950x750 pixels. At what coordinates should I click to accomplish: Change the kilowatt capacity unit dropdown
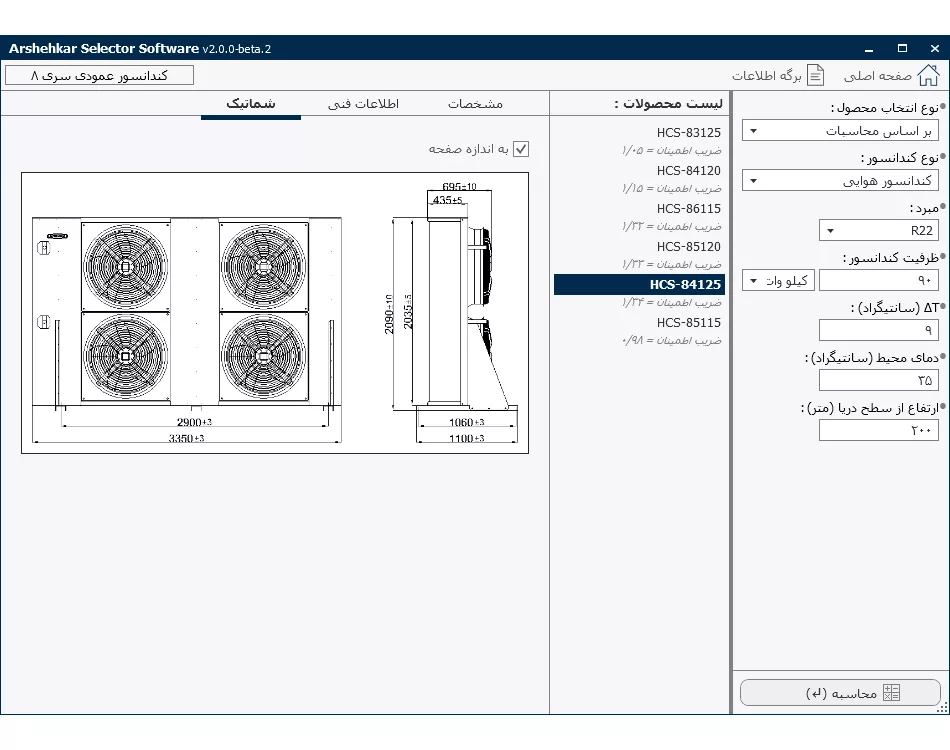(x=778, y=281)
